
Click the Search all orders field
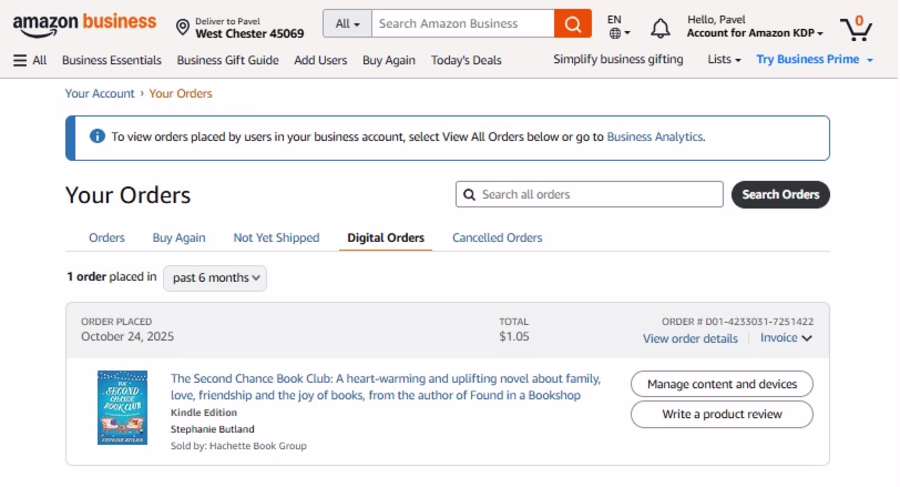pyautogui.click(x=590, y=194)
